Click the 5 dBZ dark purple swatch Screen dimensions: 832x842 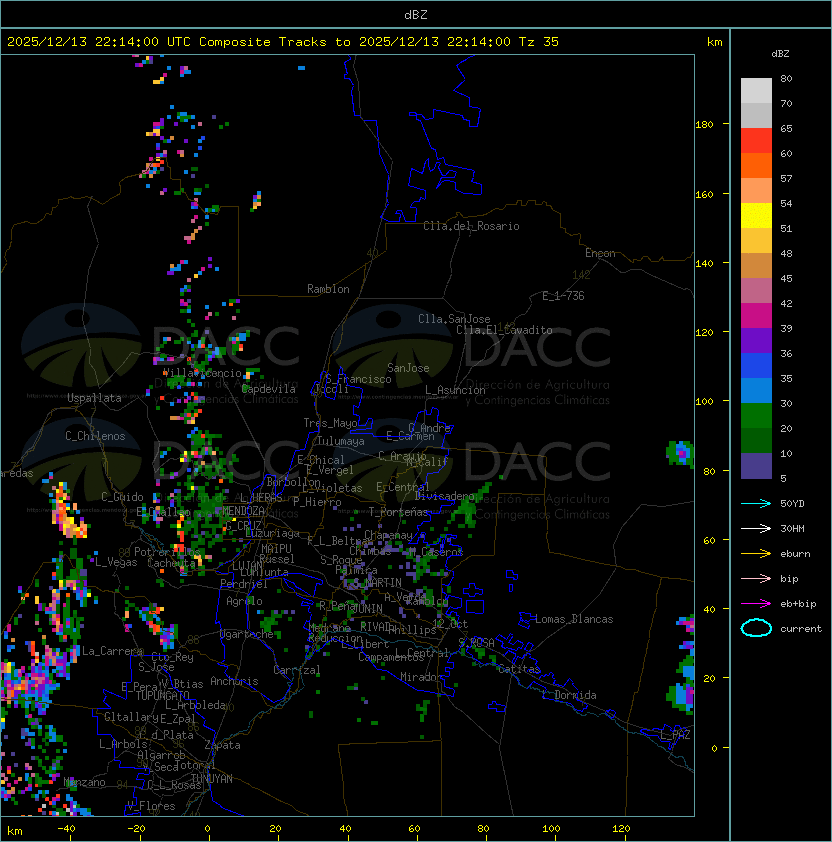pos(756,466)
